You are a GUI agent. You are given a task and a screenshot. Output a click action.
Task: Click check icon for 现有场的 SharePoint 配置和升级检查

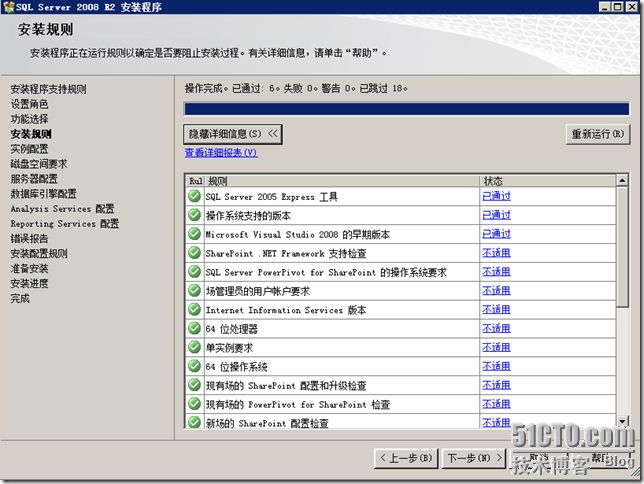pos(194,385)
